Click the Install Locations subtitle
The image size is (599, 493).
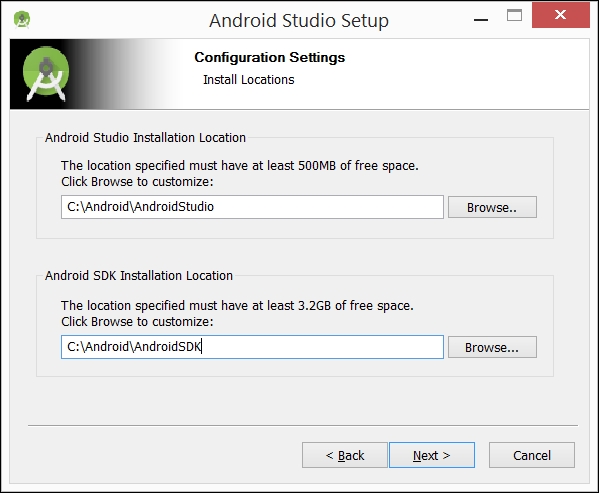click(x=249, y=79)
